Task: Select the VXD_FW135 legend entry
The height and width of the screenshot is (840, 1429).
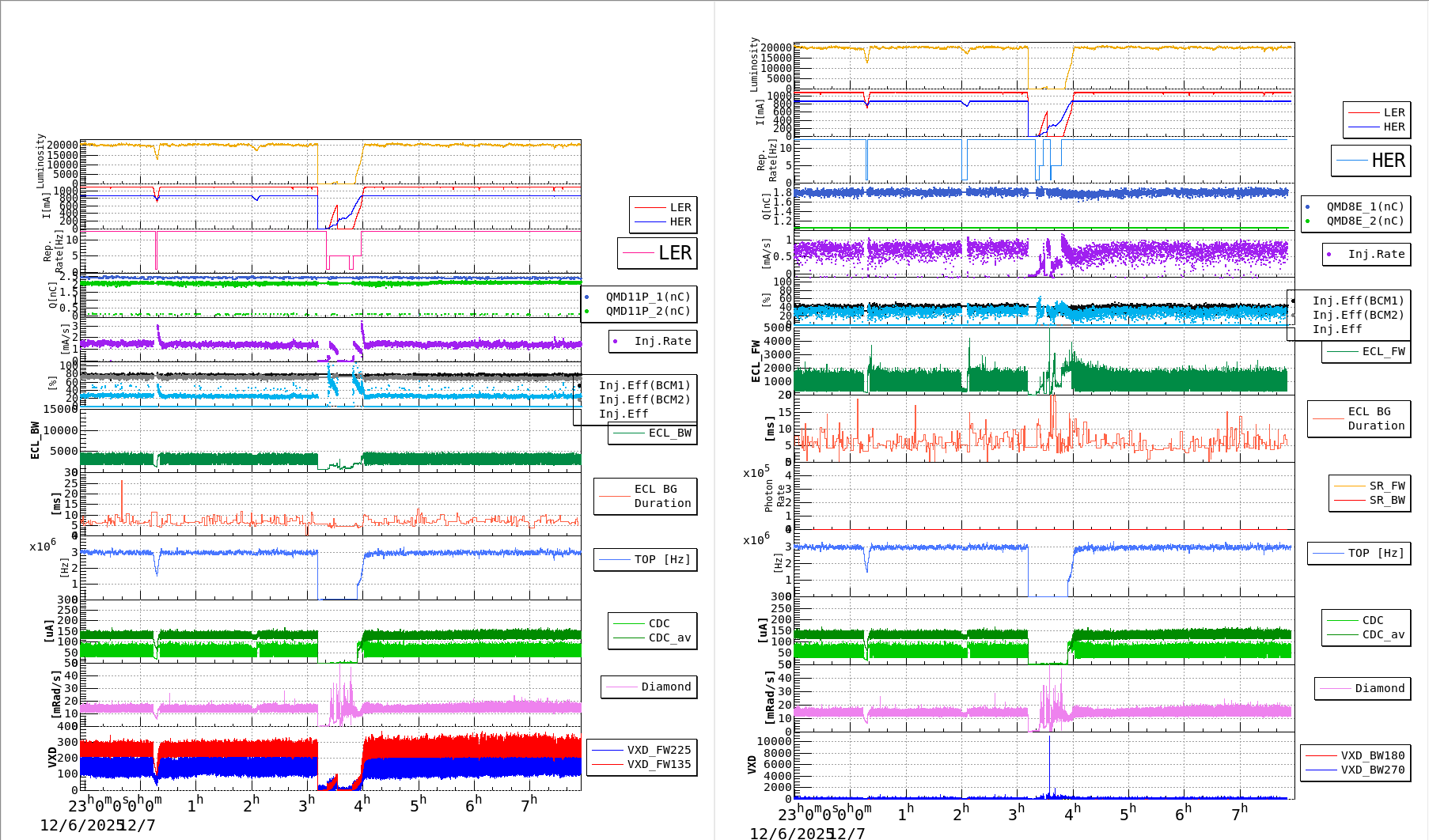Action: 658,764
